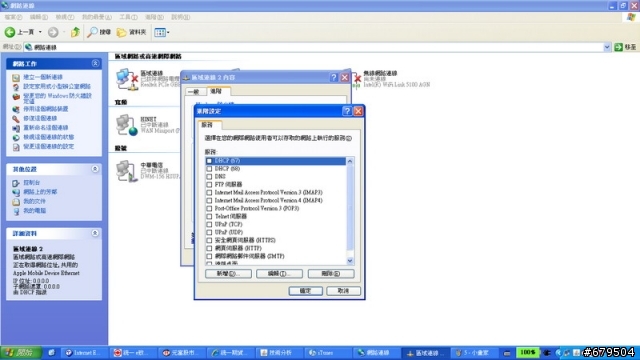Check the IMAP4 mail protocol checkbox
Screen dimensions: 640x360
point(209,200)
